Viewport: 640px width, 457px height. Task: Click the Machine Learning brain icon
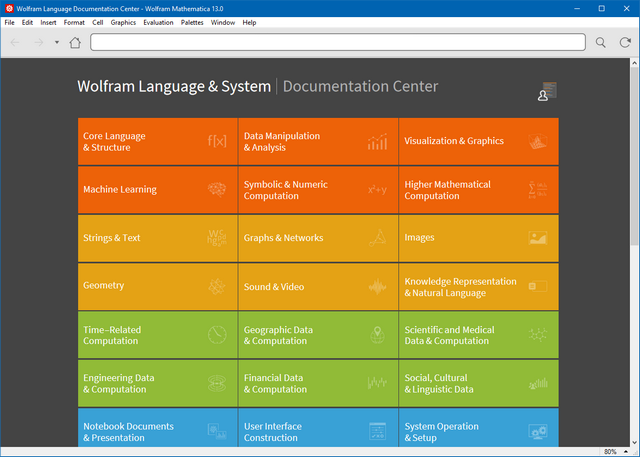click(217, 189)
